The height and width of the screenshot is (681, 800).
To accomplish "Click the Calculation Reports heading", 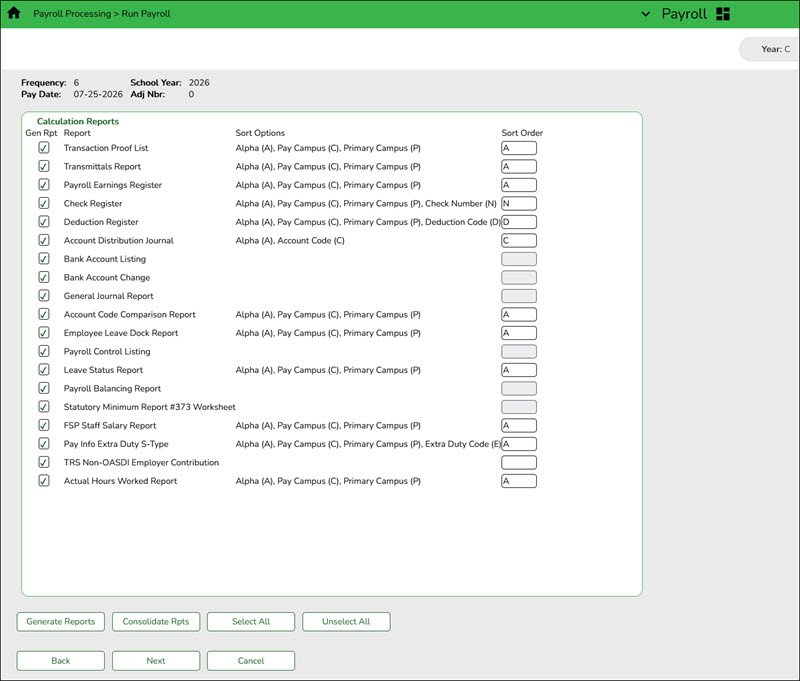I will pos(78,121).
